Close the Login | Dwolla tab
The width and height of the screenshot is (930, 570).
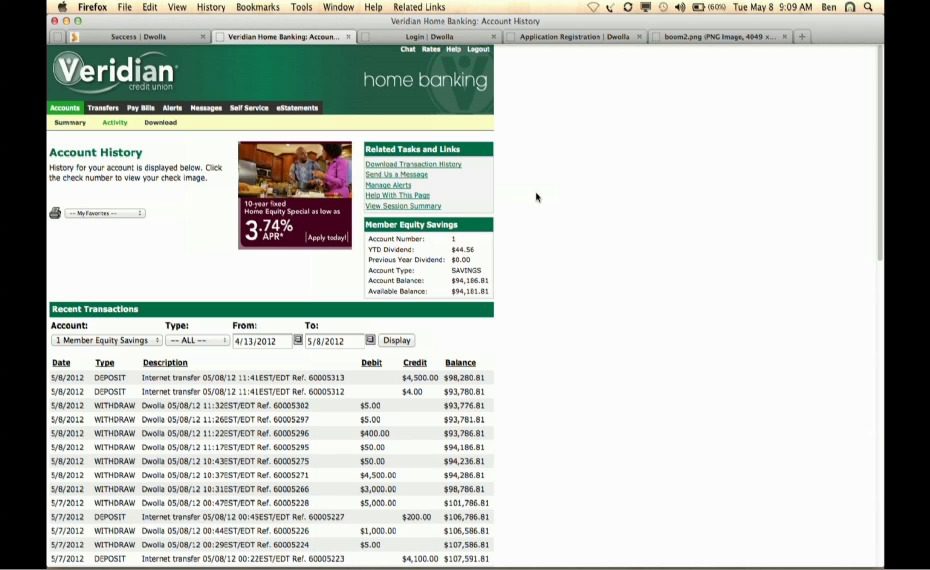coord(493,37)
